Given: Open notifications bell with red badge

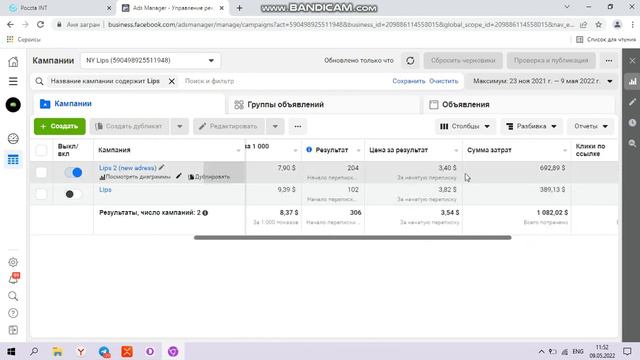Looking at the screenshot, I should (13, 279).
